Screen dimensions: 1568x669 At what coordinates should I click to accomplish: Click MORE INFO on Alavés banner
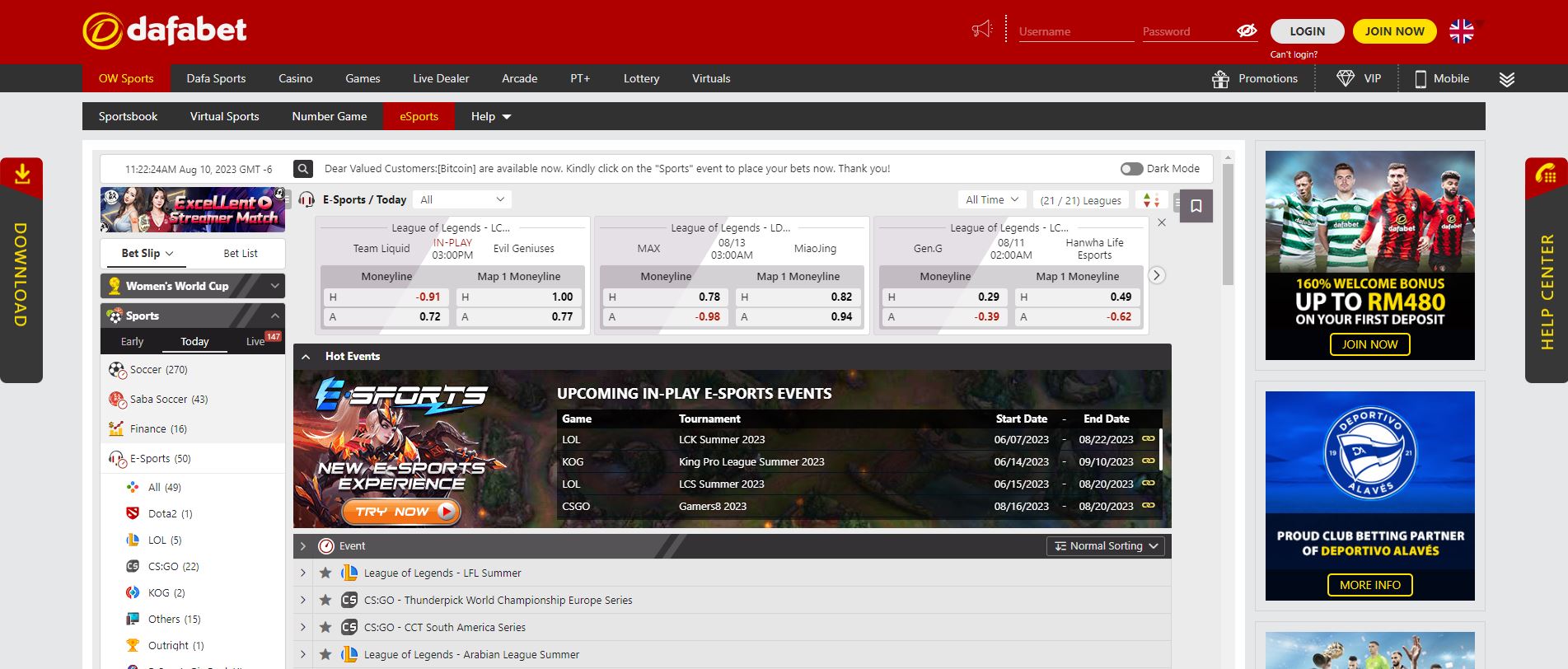1369,585
